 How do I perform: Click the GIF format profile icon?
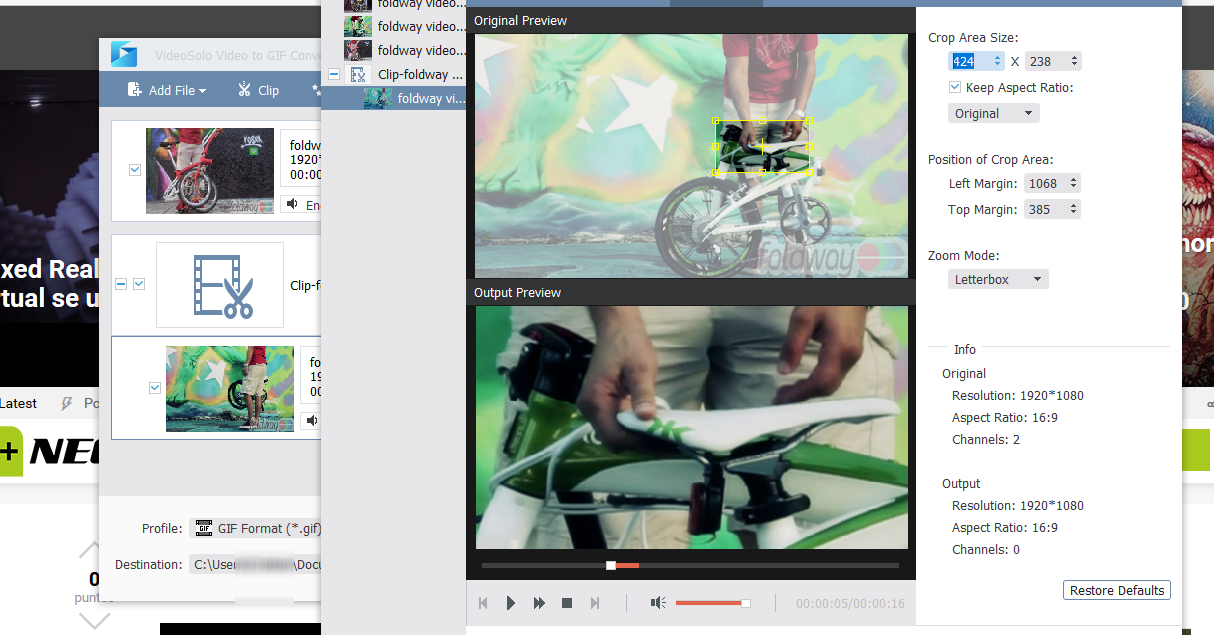[204, 528]
